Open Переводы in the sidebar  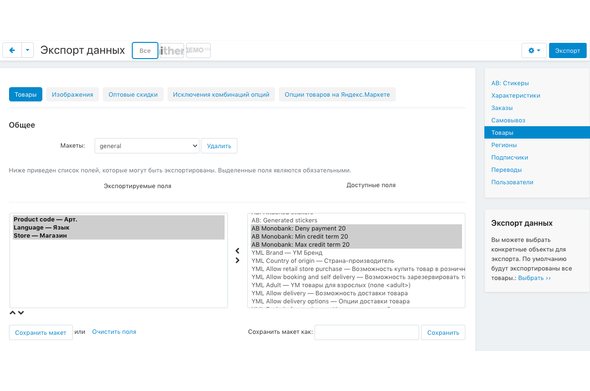[506, 170]
